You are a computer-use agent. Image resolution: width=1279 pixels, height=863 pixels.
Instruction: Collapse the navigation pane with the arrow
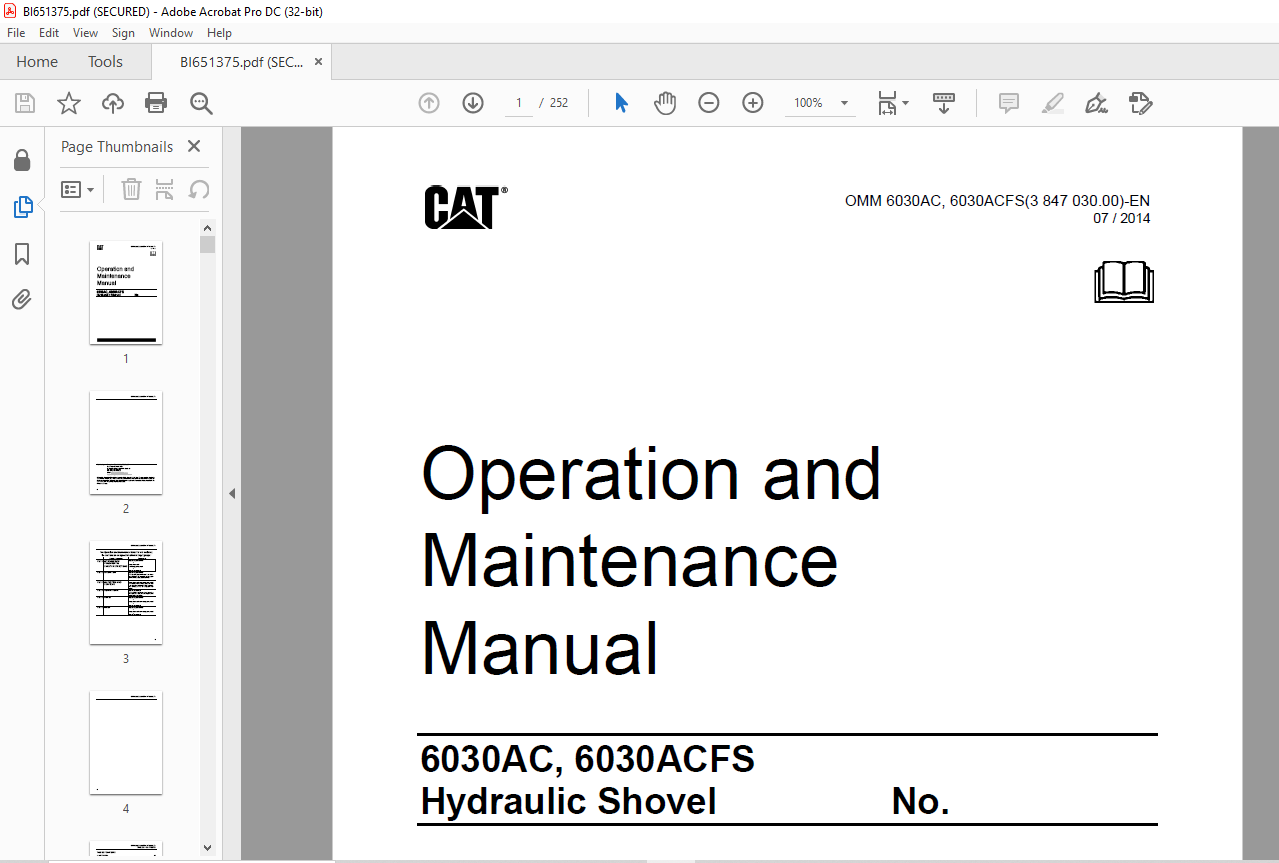coord(232,493)
